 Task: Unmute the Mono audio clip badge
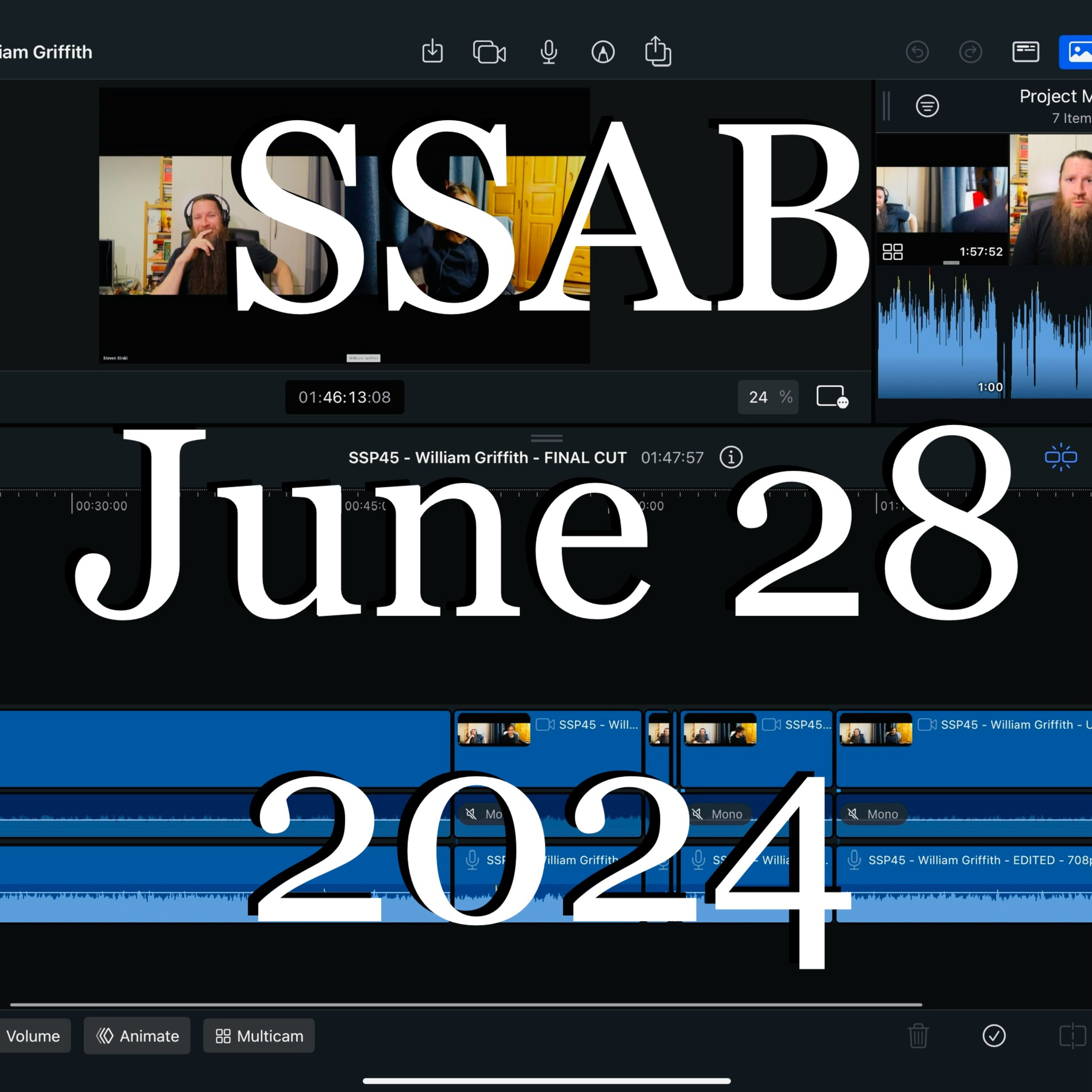pyautogui.click(x=874, y=814)
